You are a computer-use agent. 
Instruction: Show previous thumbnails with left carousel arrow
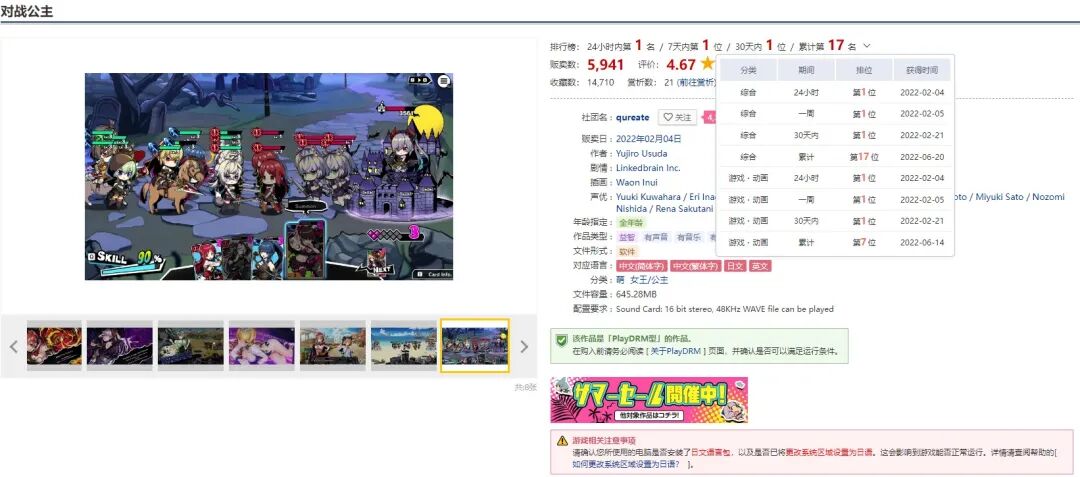14,346
